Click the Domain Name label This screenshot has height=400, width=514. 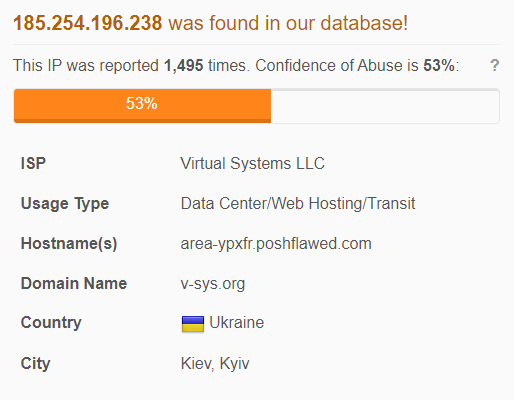pyautogui.click(x=74, y=284)
